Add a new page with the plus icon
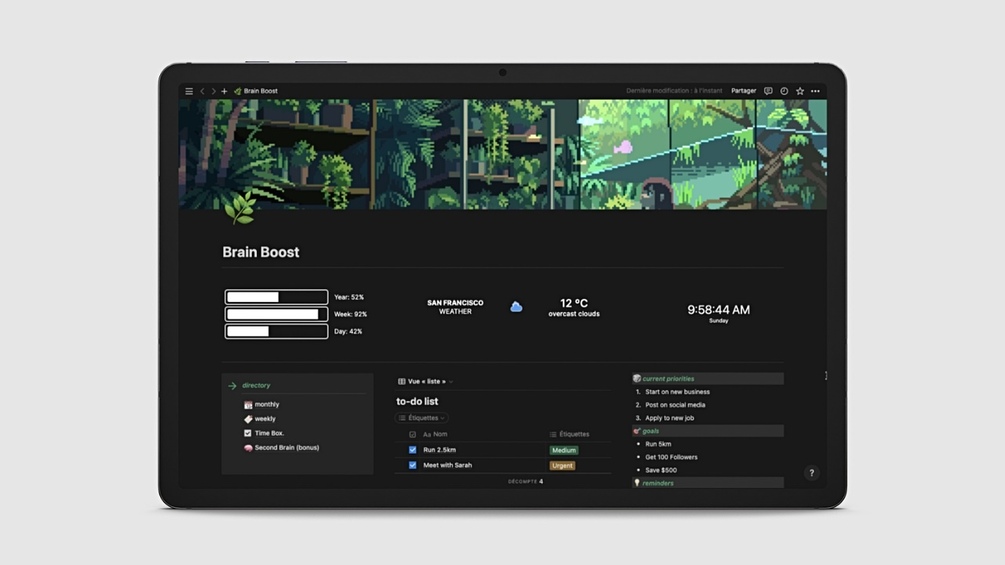Image resolution: width=1005 pixels, height=565 pixels. coord(224,91)
